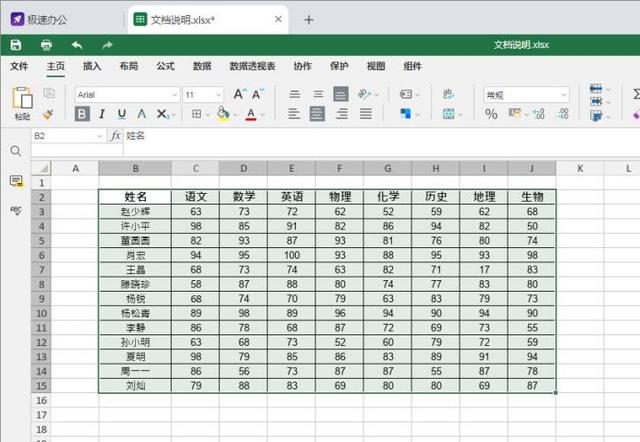Click the Copy icon beside Paste

click(49, 93)
